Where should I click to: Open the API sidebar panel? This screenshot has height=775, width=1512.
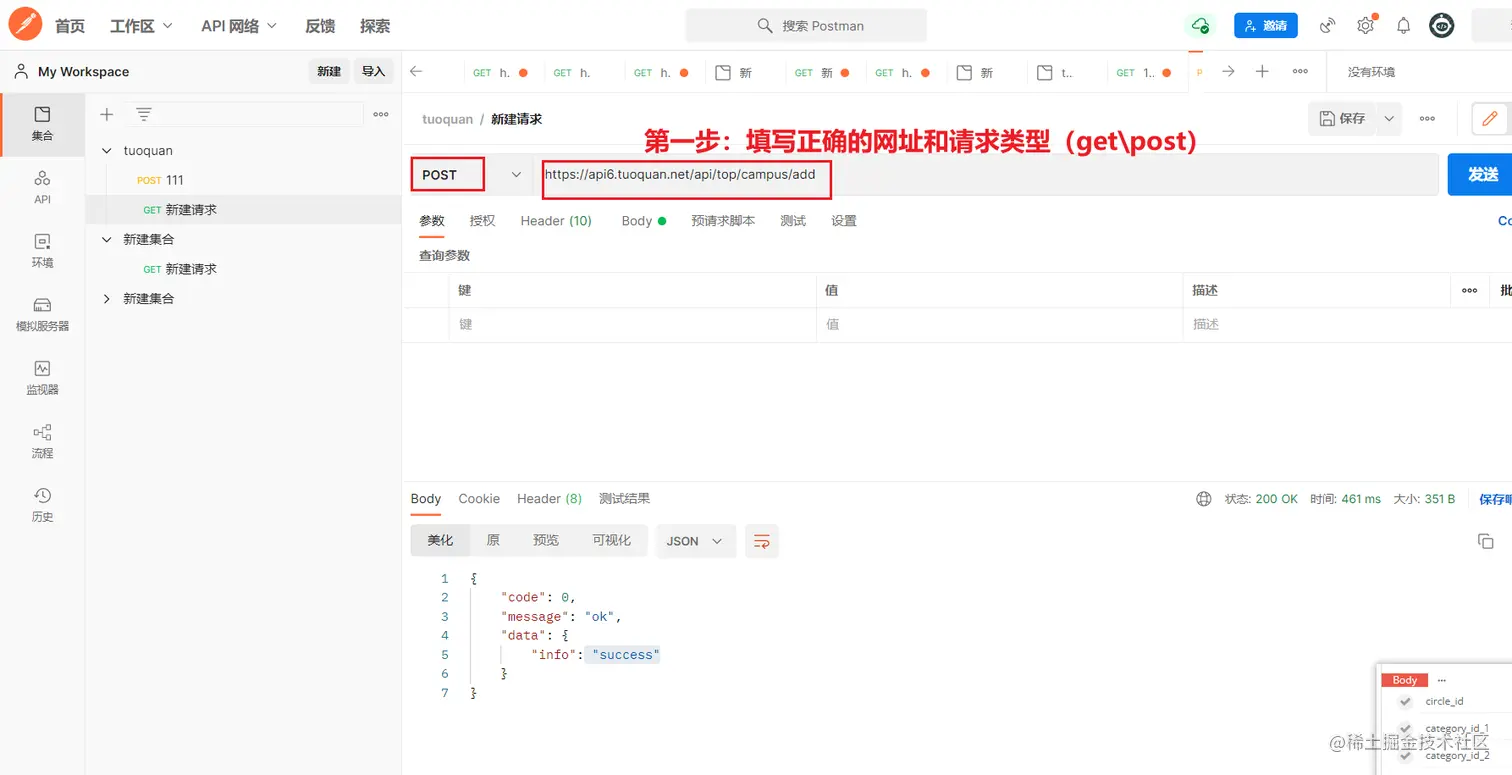click(42, 187)
